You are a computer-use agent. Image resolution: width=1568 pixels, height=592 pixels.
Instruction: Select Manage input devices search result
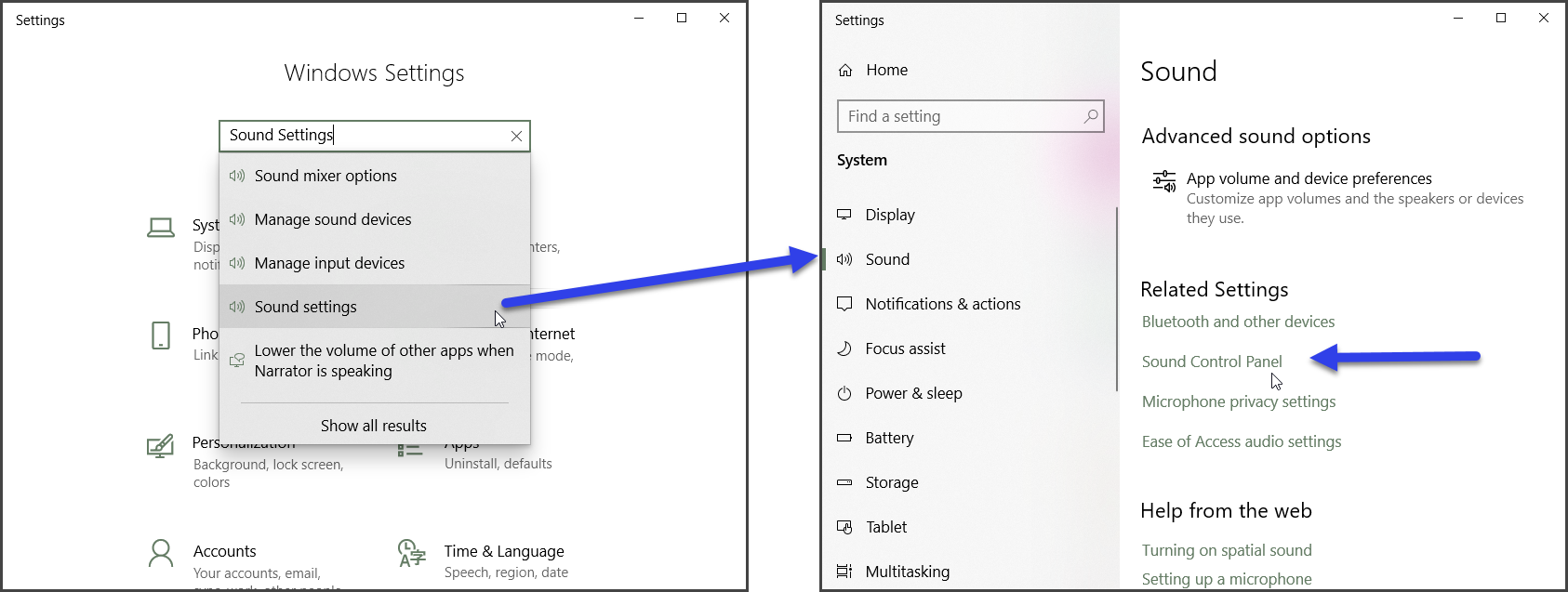coord(375,263)
